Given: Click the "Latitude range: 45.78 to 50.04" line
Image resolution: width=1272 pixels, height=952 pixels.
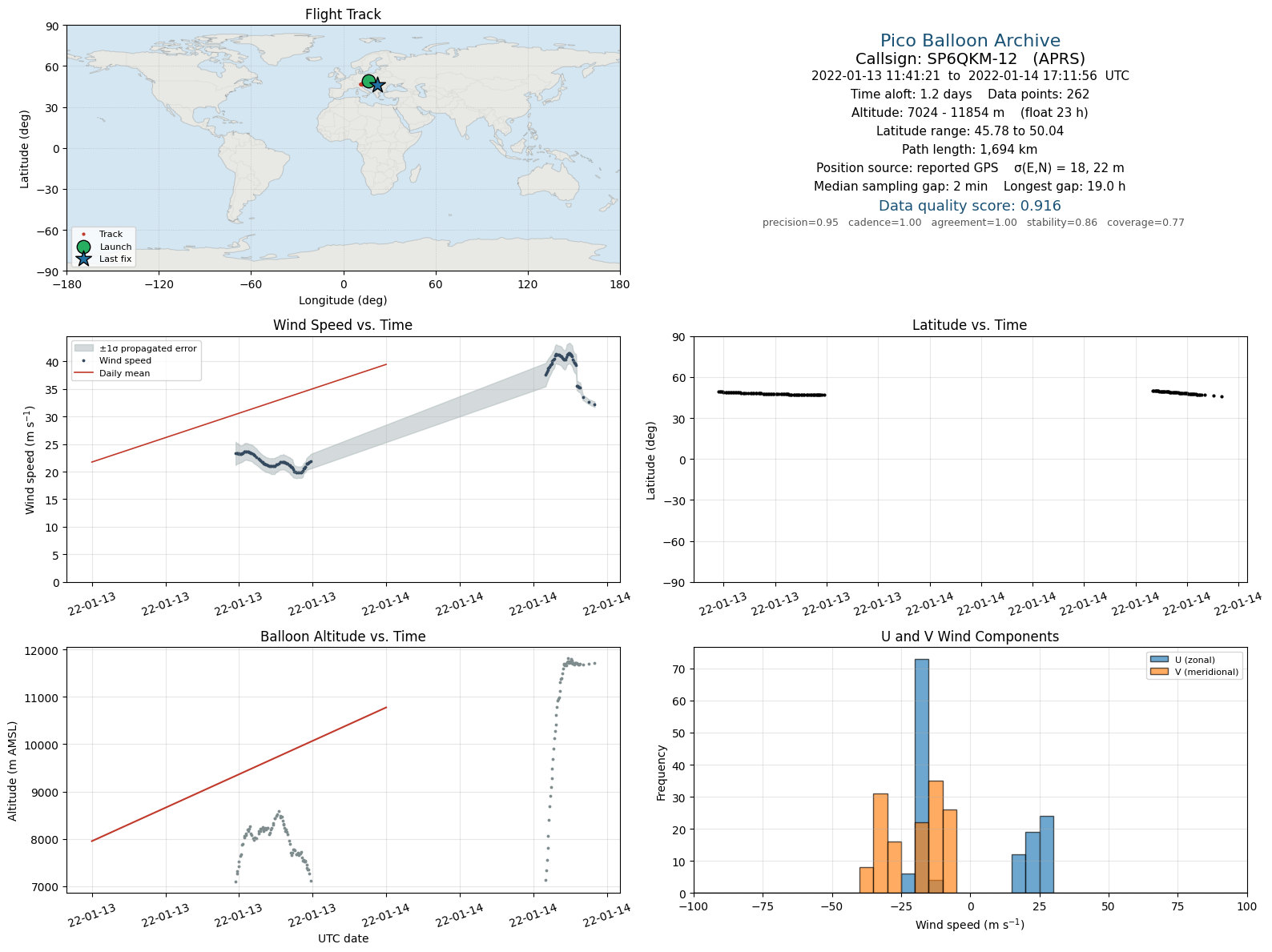Looking at the screenshot, I should (970, 131).
